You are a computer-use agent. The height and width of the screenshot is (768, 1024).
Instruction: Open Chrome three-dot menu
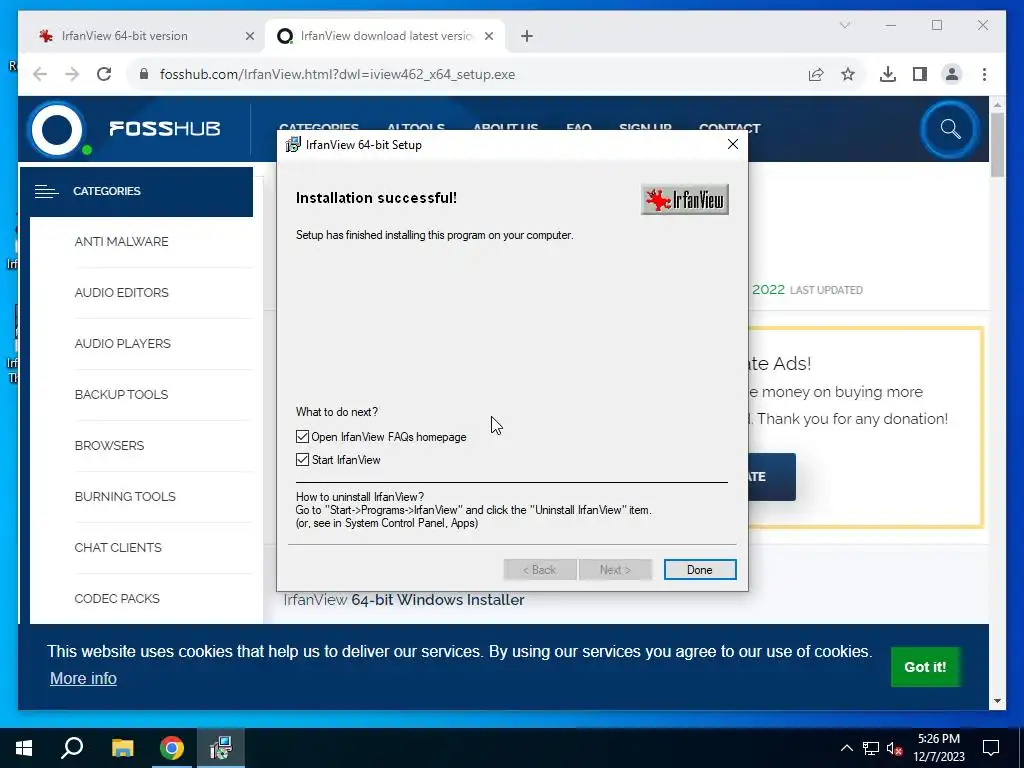pyautogui.click(x=984, y=74)
